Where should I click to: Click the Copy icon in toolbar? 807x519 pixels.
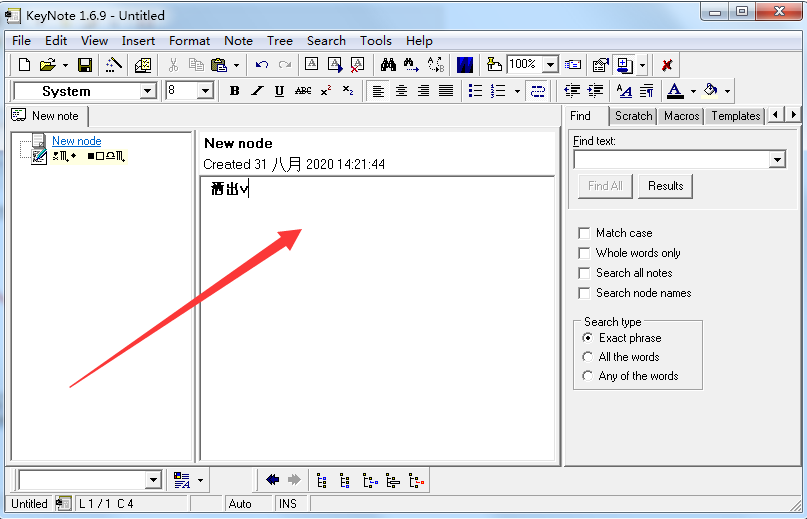pos(196,65)
